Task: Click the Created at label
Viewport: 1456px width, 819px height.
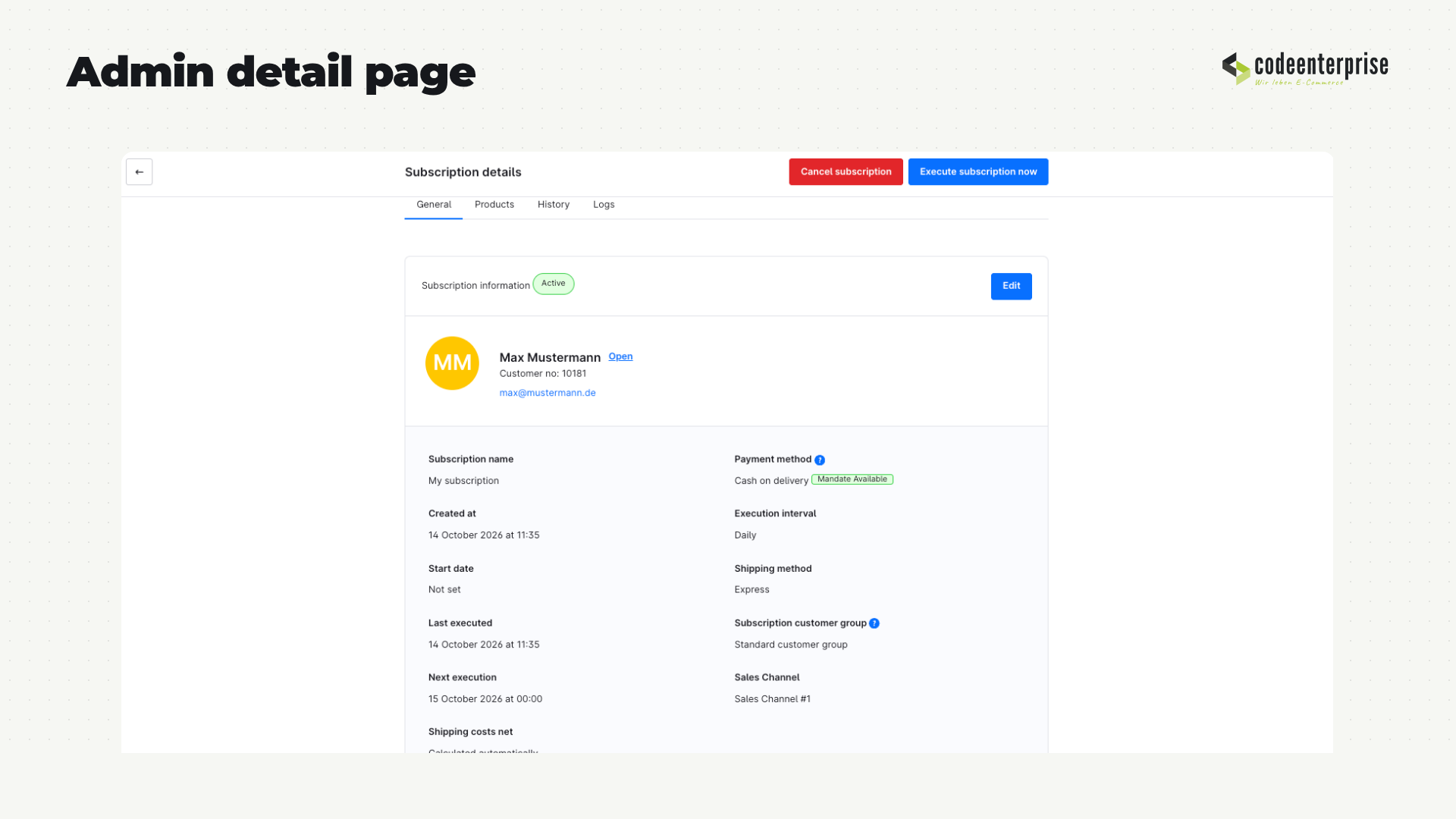Action: (x=452, y=514)
